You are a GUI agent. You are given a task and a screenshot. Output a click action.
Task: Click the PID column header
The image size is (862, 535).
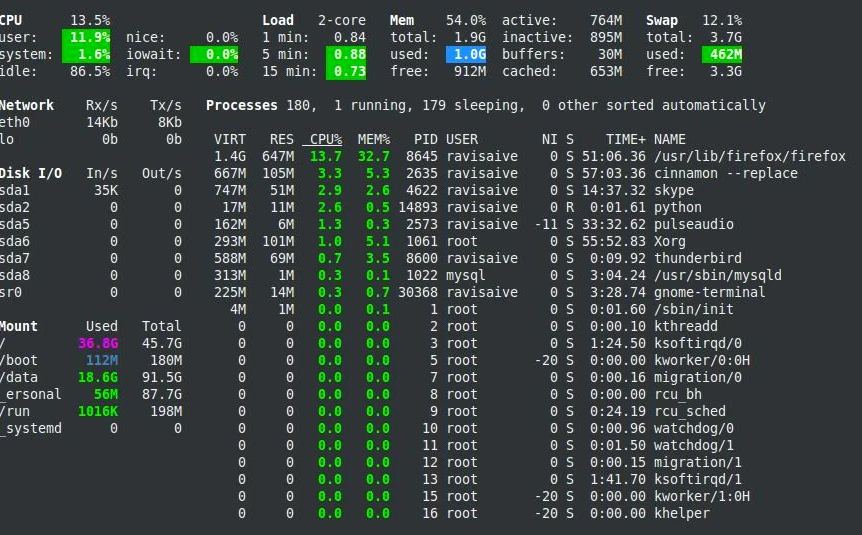[x=426, y=139]
